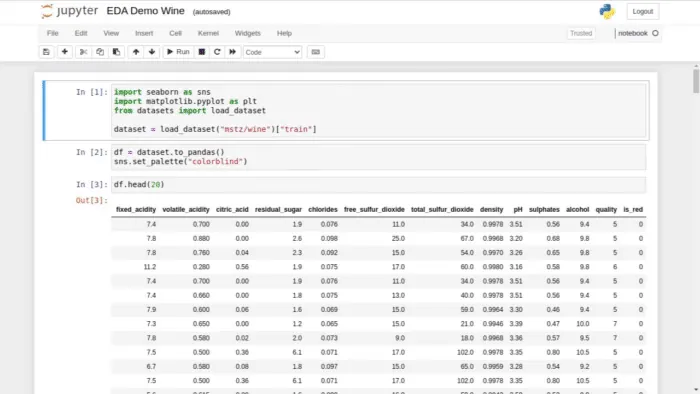Log out with the Logout button
The width and height of the screenshot is (700, 394).
642,12
